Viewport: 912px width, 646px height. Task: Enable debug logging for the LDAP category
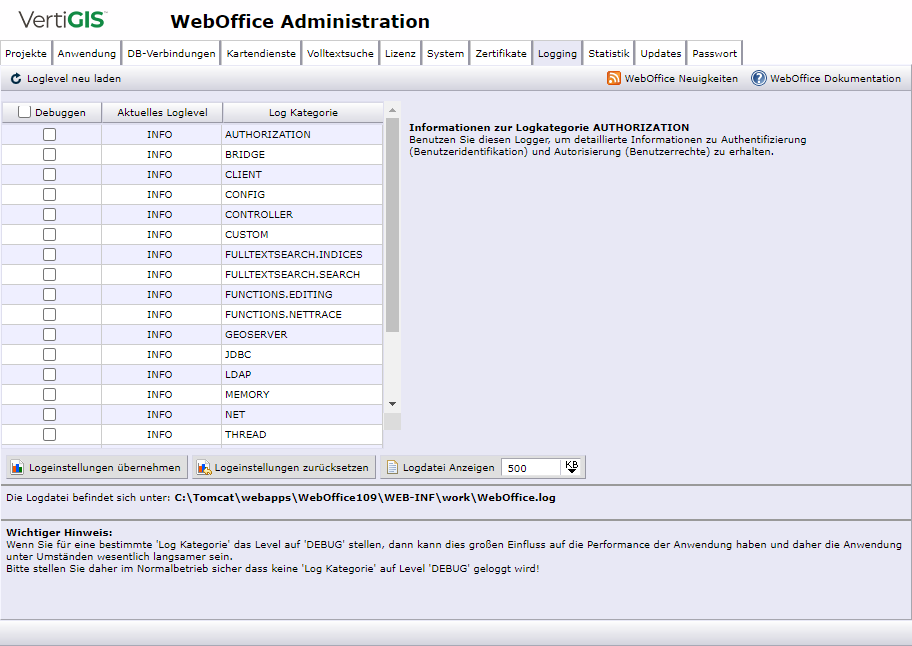pos(48,374)
